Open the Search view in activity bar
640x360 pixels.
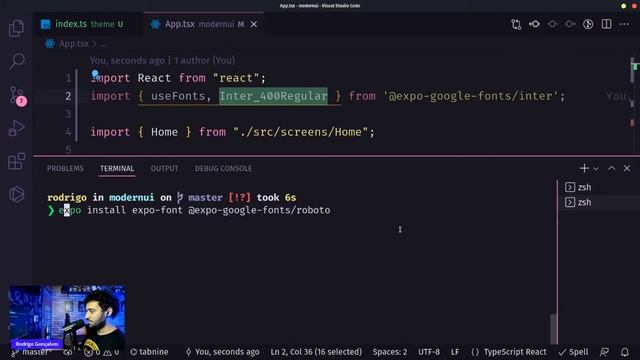click(17, 61)
